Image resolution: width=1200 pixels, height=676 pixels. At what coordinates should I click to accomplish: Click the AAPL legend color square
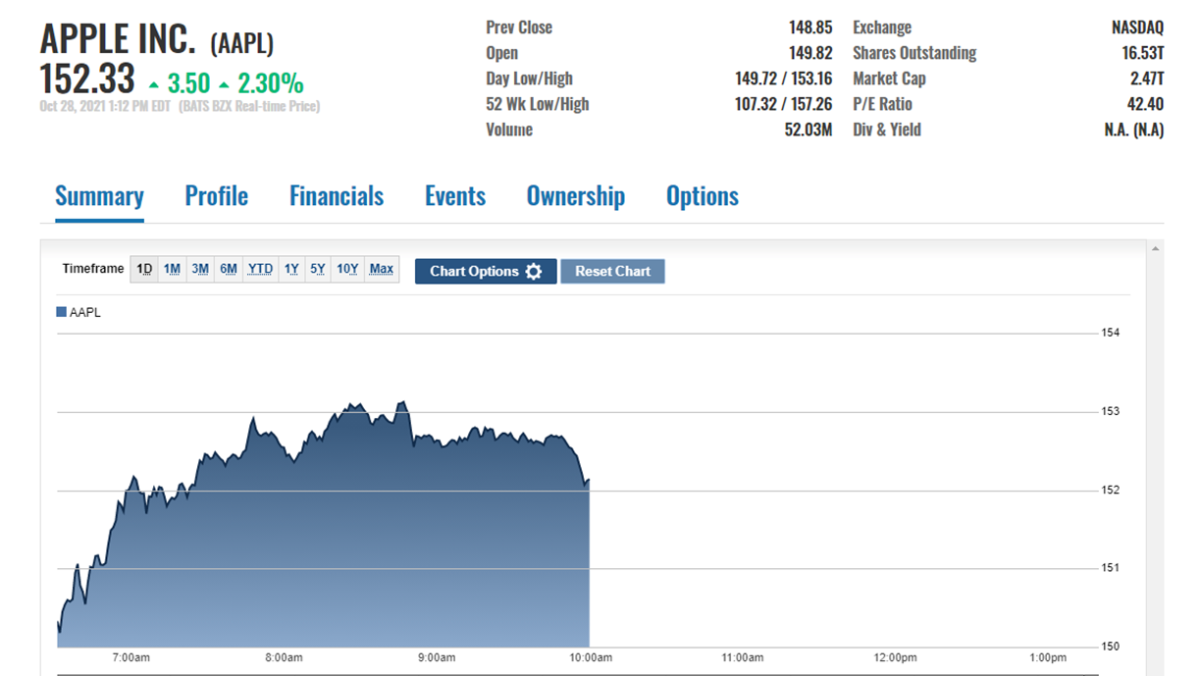(61, 312)
